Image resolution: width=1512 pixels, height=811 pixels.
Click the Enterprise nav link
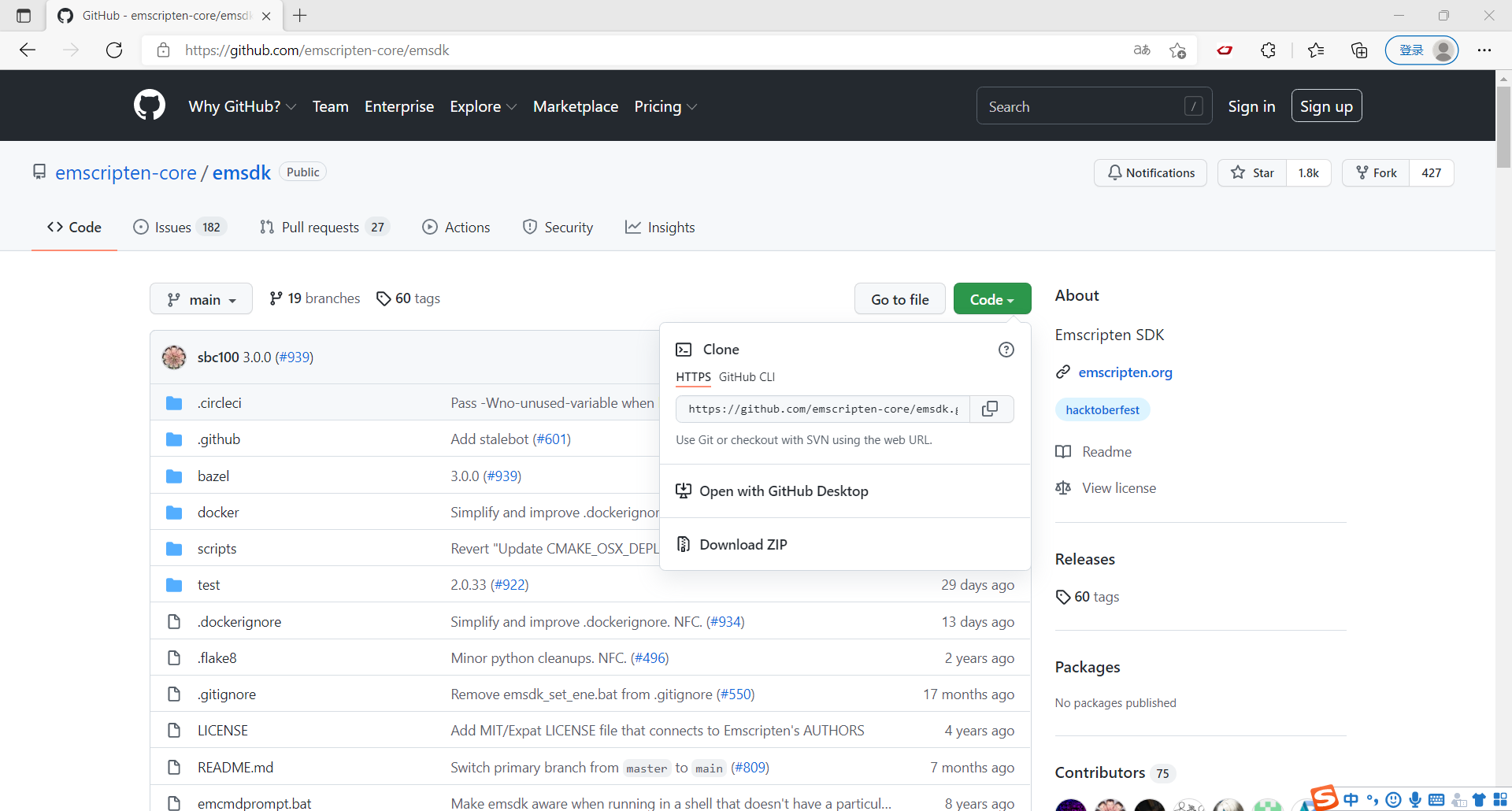(399, 106)
